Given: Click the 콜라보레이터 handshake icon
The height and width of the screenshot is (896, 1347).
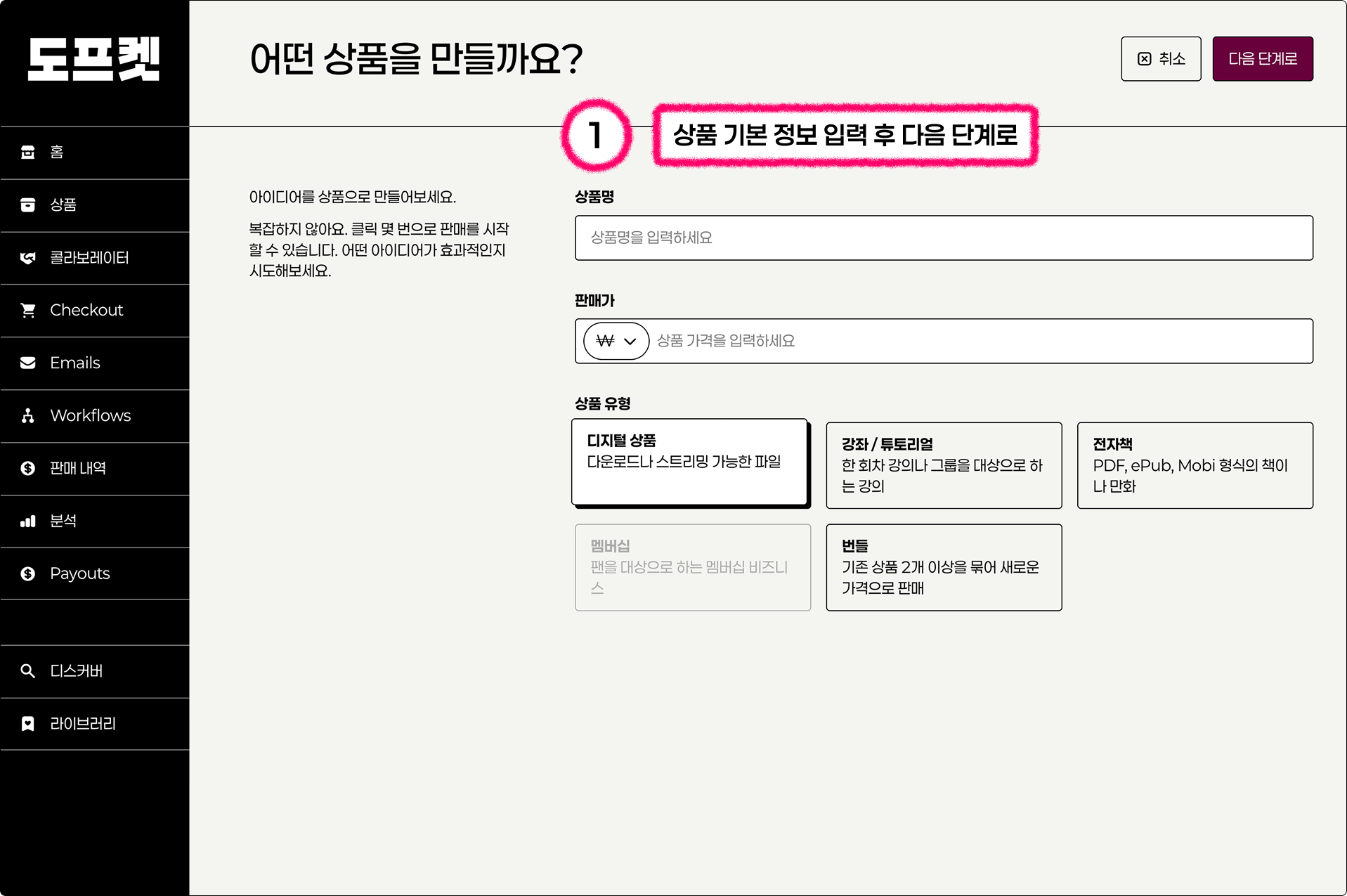Looking at the screenshot, I should 28,258.
